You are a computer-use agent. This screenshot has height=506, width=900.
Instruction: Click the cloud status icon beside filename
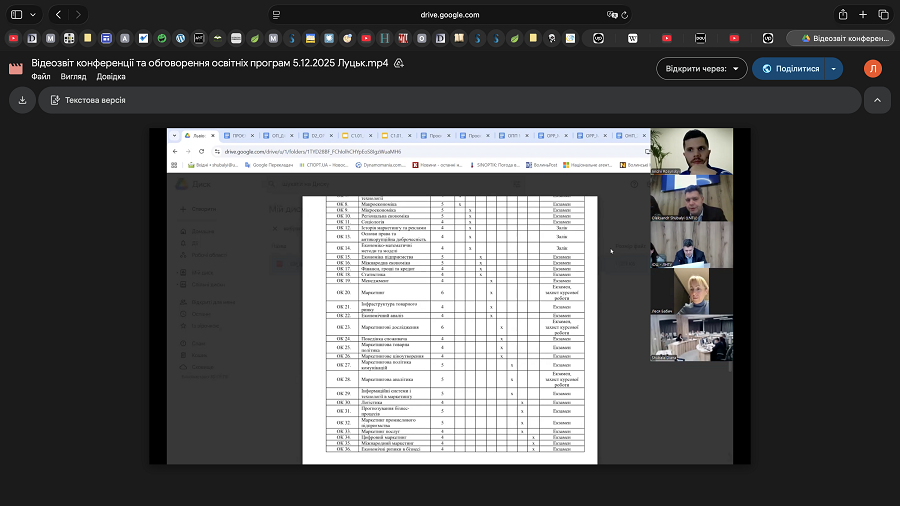(398, 62)
